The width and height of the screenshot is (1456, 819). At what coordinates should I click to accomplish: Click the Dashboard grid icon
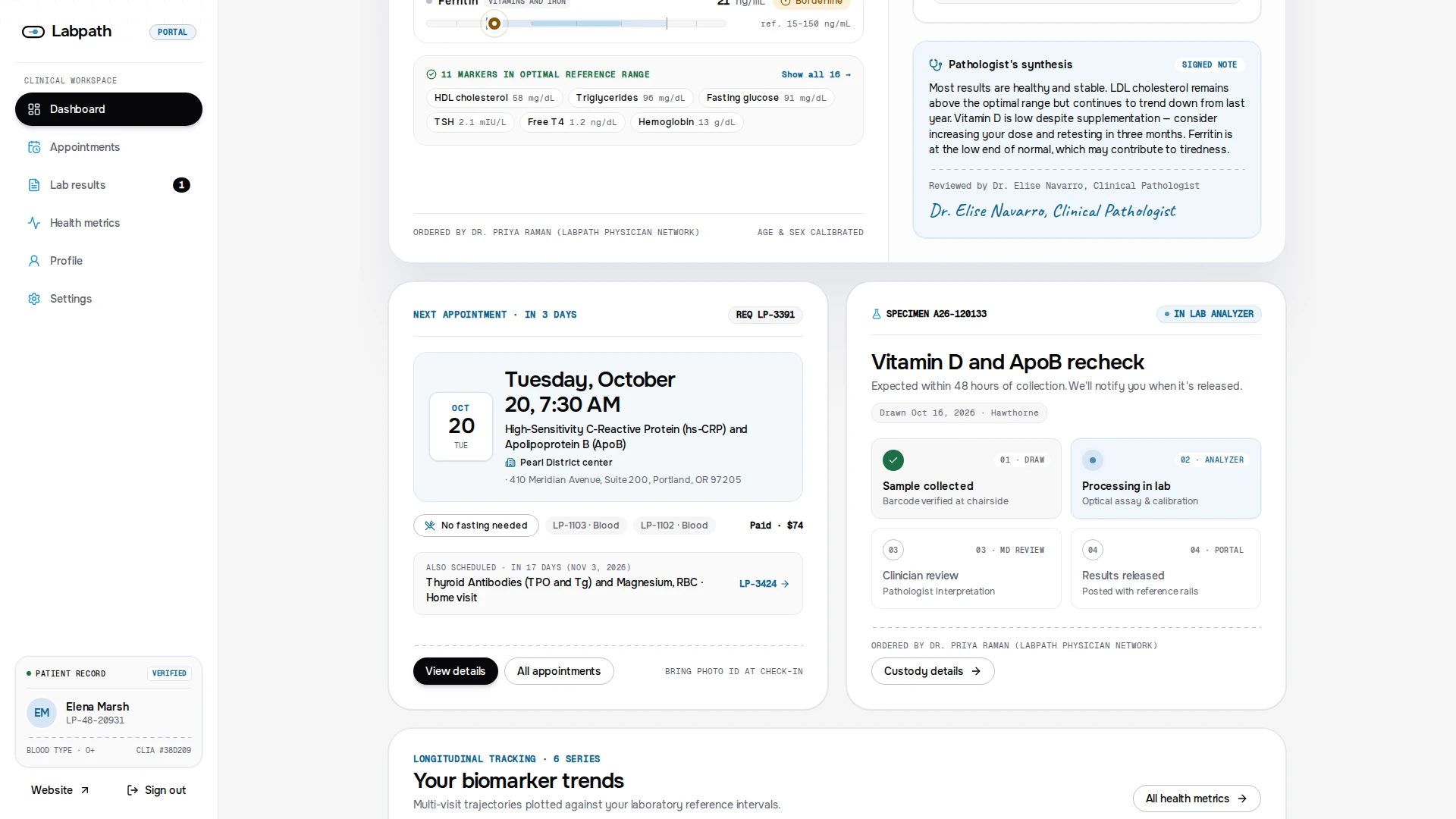[x=34, y=109]
